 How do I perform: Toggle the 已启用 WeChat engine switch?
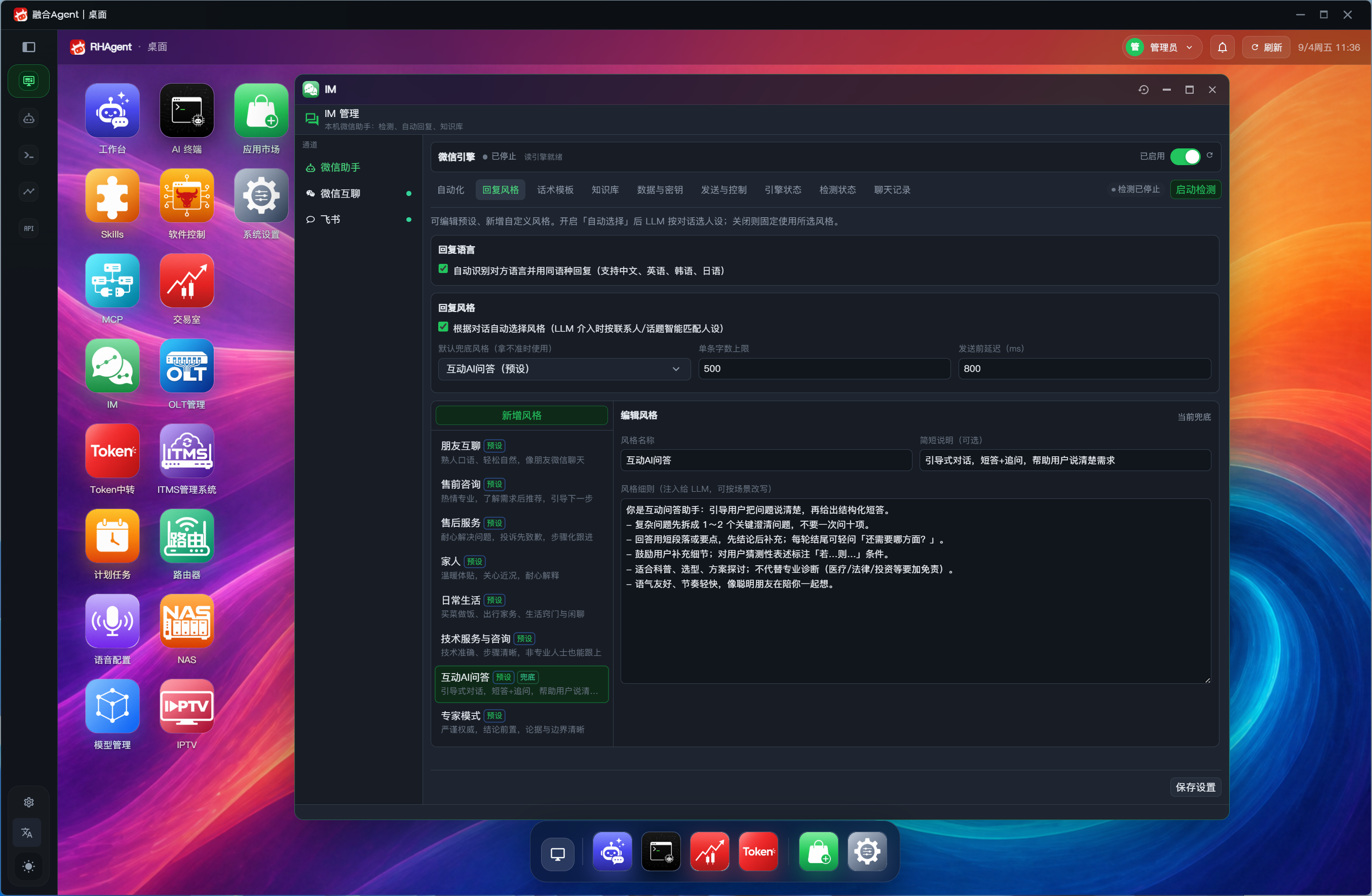tap(1185, 157)
